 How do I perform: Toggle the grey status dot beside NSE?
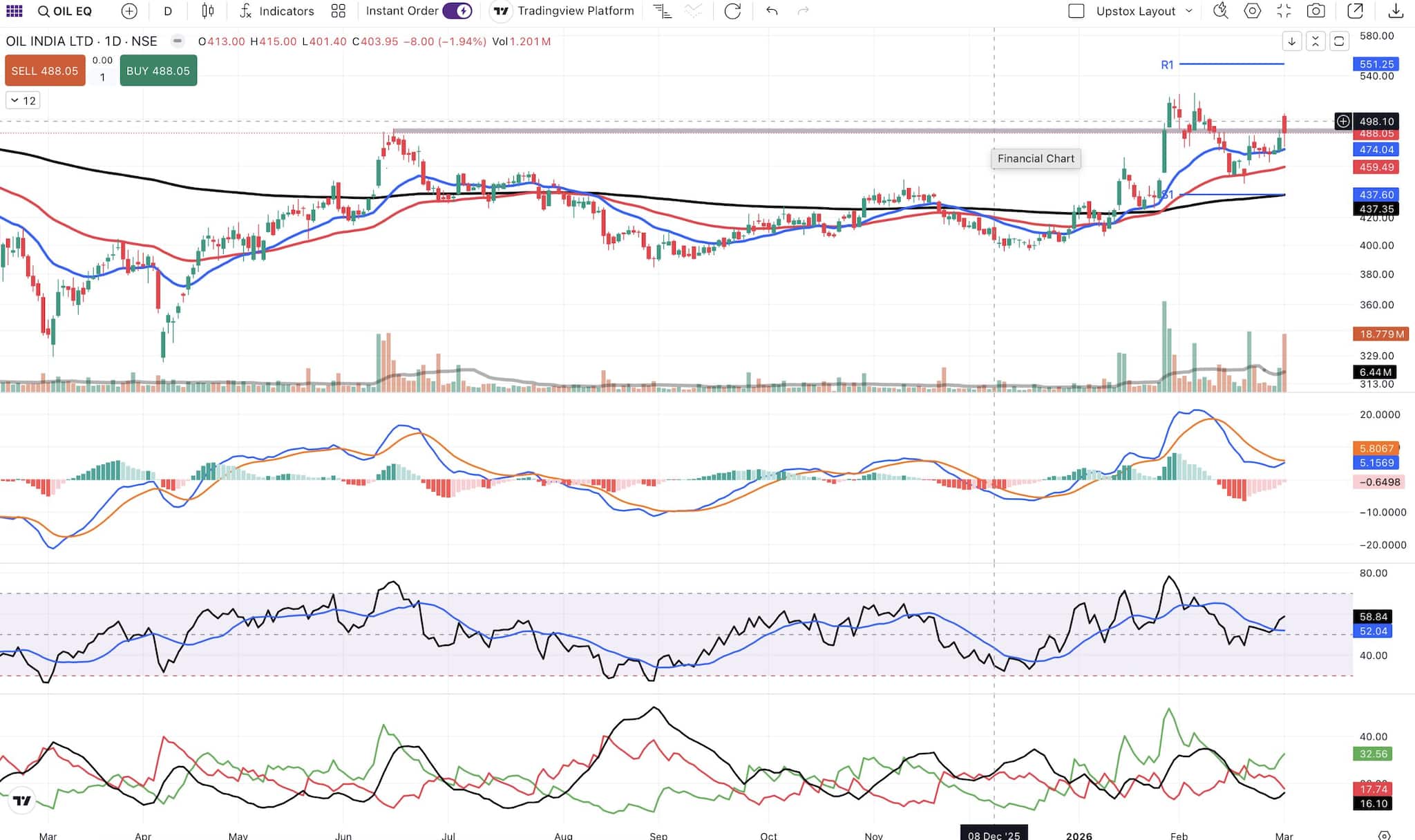(x=178, y=41)
